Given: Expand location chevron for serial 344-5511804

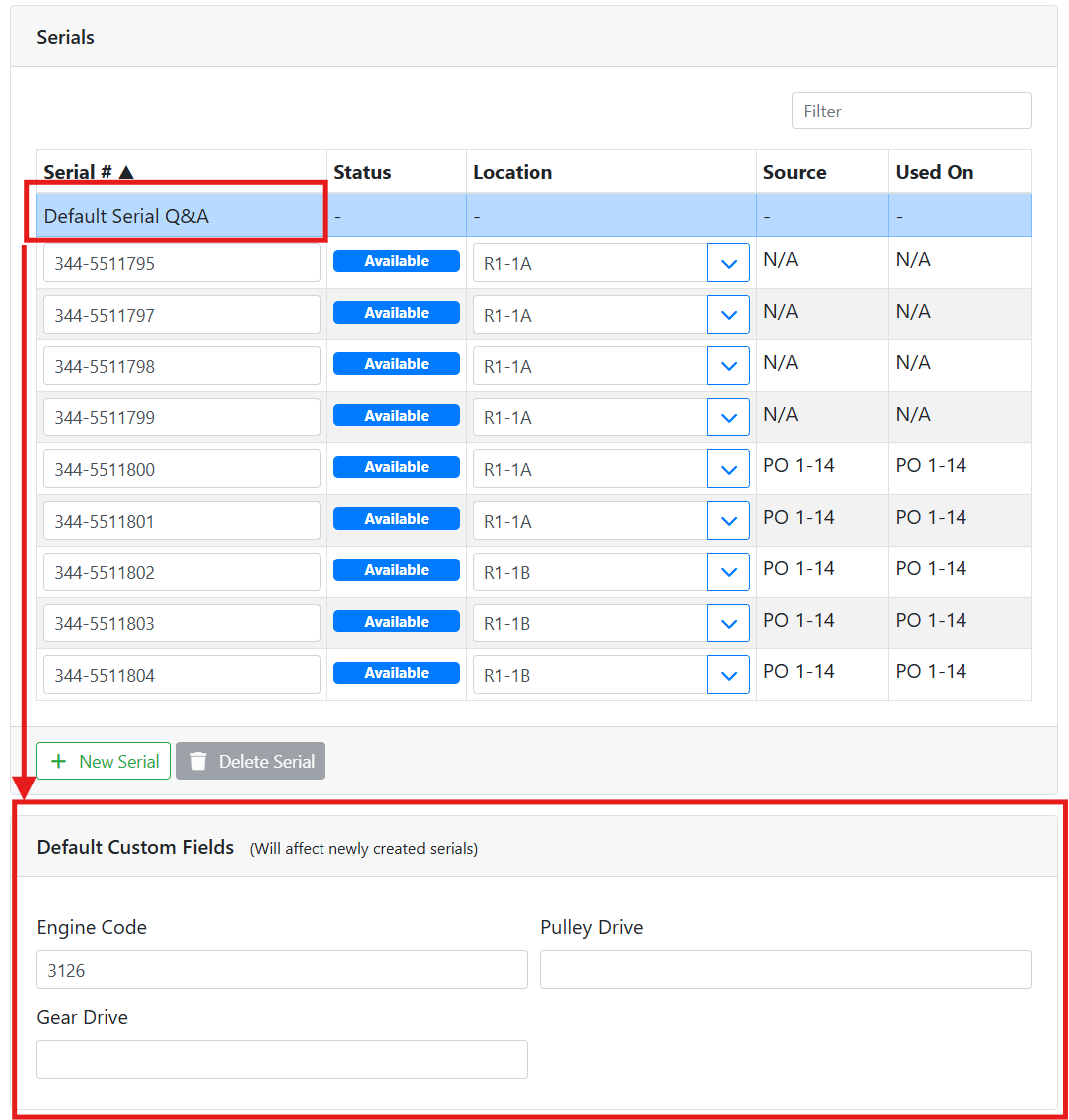Looking at the screenshot, I should tap(728, 675).
